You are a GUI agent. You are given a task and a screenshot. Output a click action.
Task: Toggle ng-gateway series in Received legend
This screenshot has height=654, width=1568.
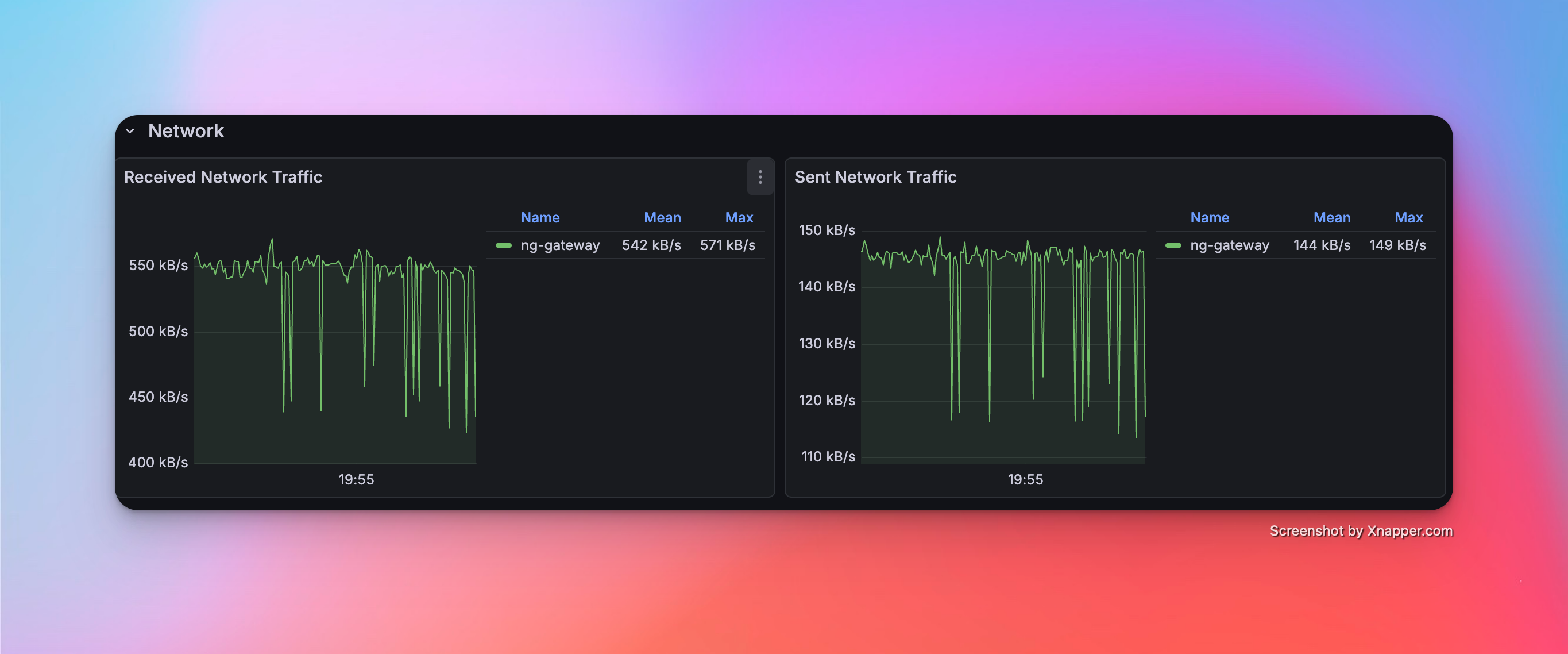coord(559,245)
